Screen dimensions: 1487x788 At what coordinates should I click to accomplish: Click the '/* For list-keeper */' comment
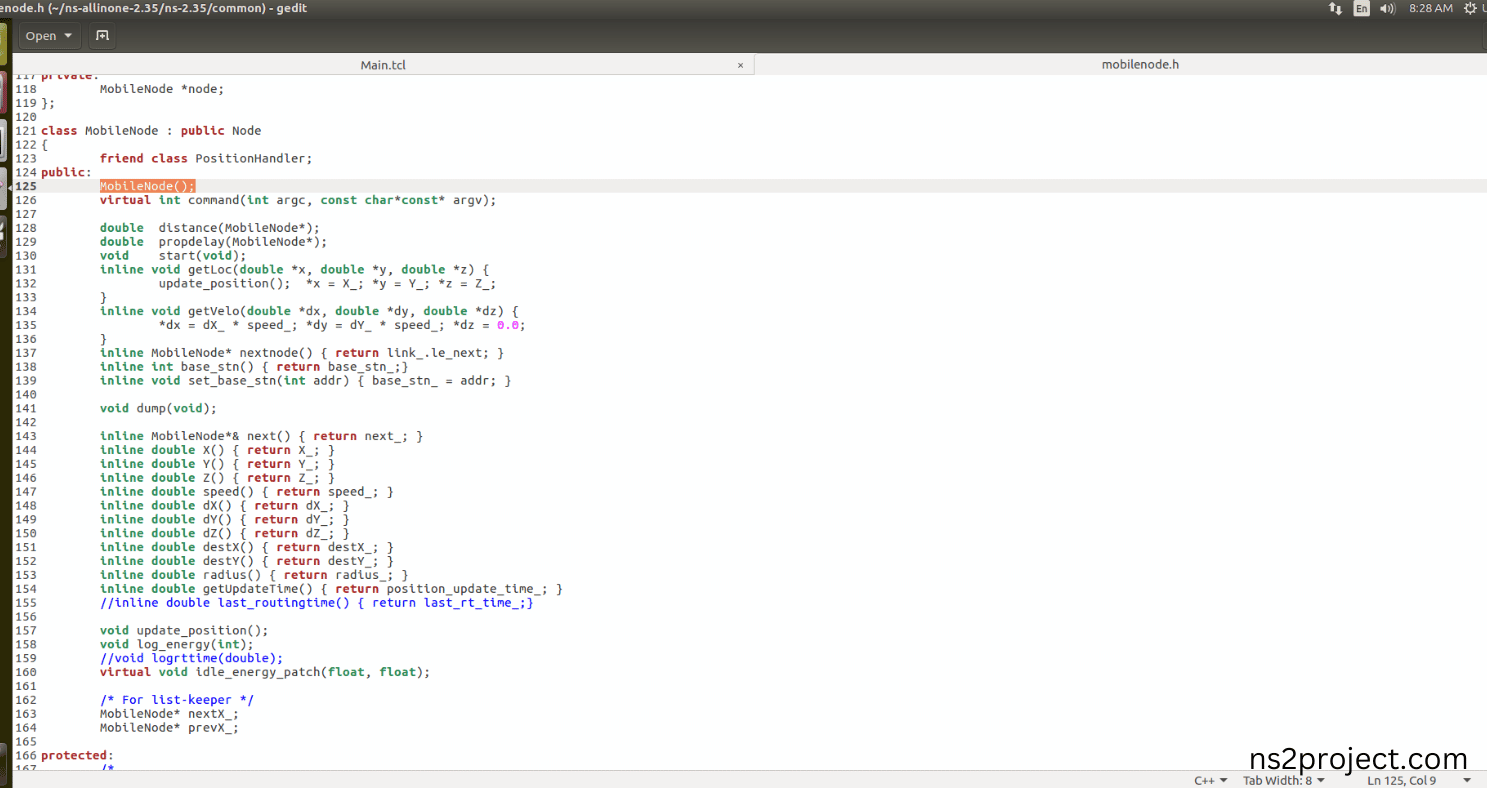(x=177, y=700)
